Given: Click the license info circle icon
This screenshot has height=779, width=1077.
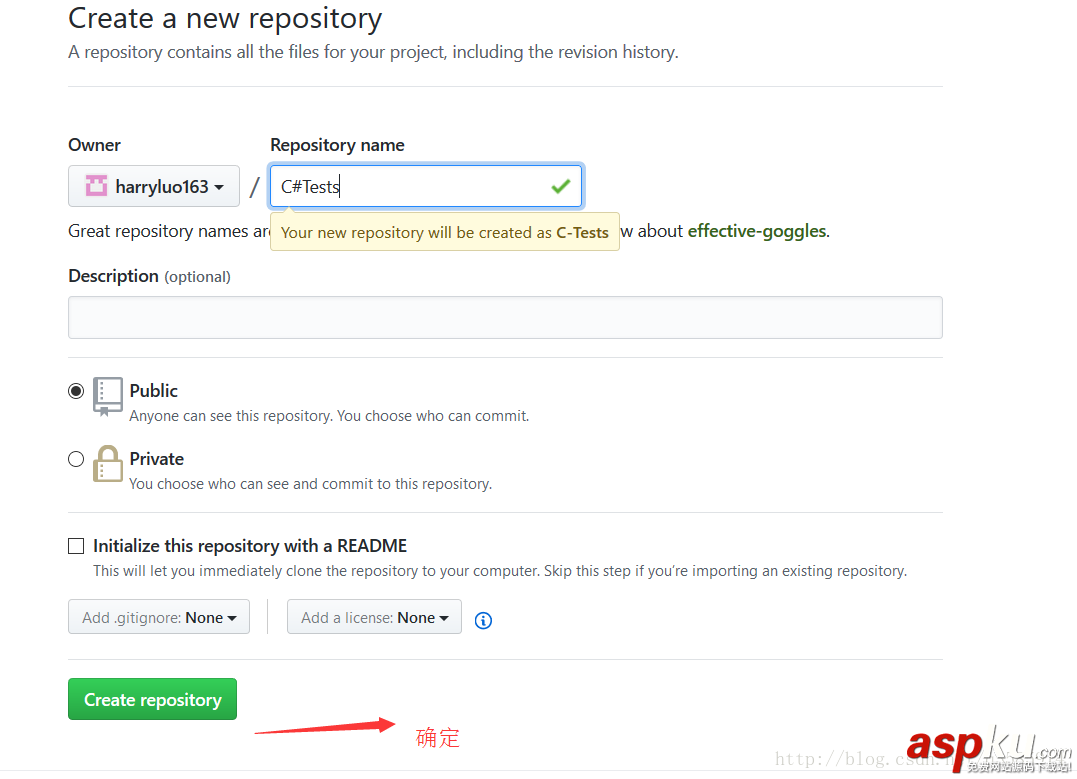Looking at the screenshot, I should (x=483, y=620).
